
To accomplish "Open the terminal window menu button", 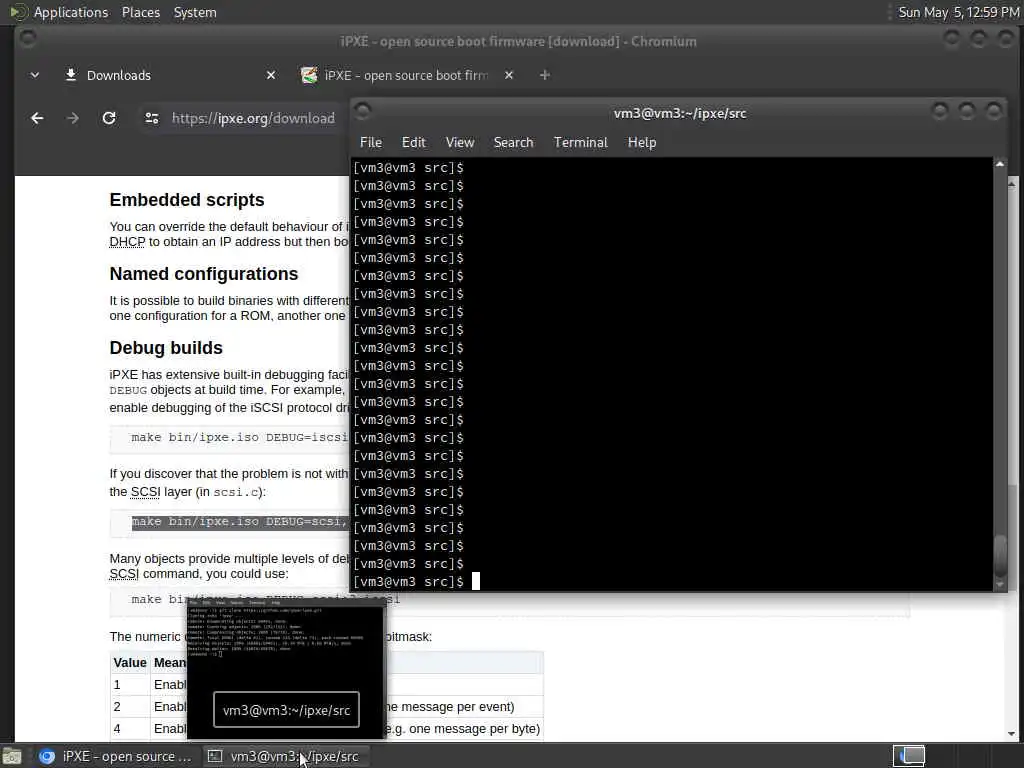I will 363,111.
